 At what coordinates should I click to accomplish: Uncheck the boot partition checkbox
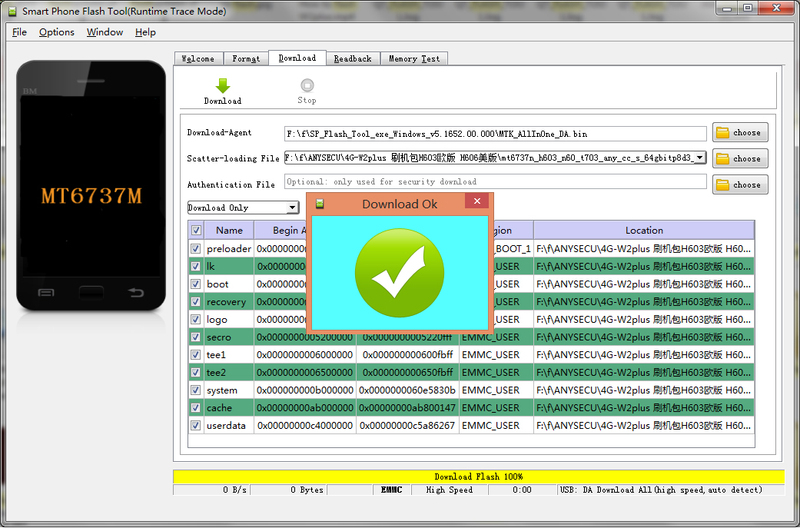tap(195, 284)
